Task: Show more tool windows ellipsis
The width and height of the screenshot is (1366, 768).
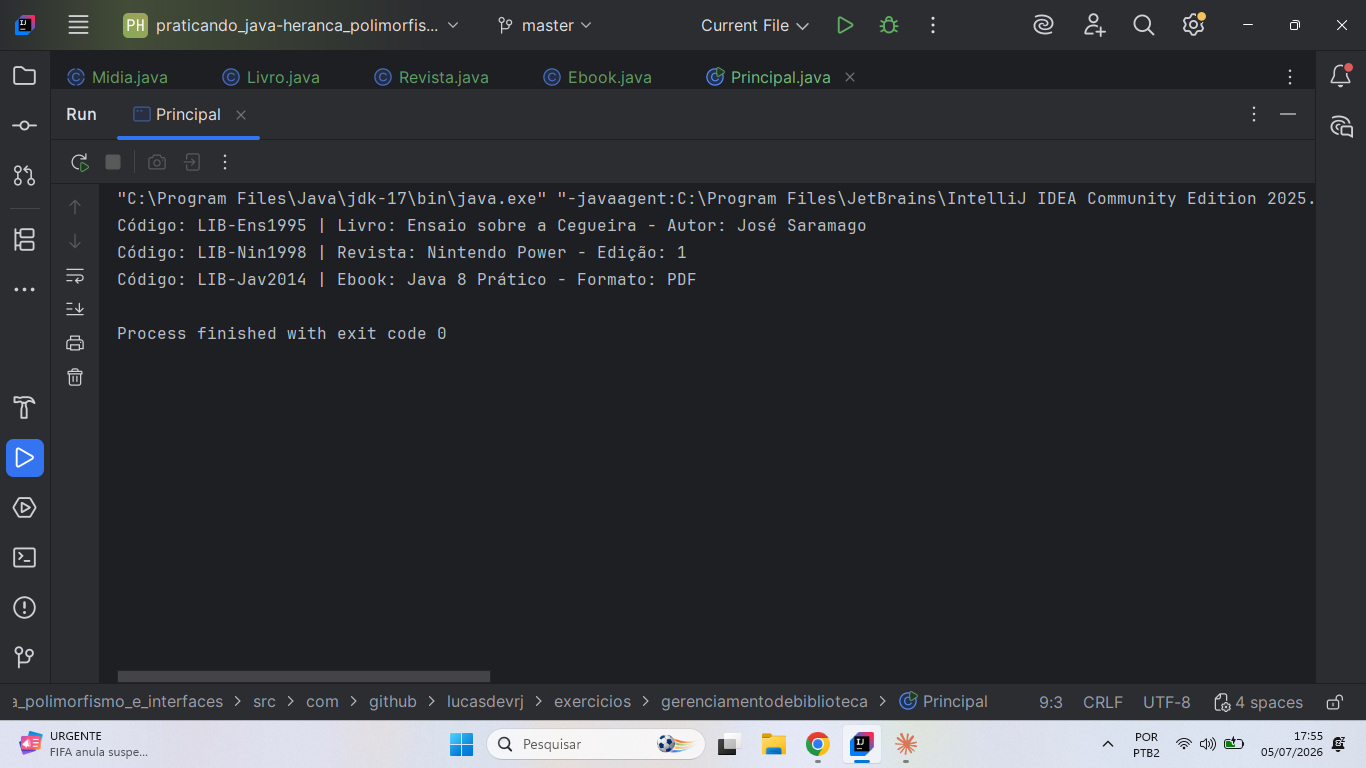Action: point(24,290)
